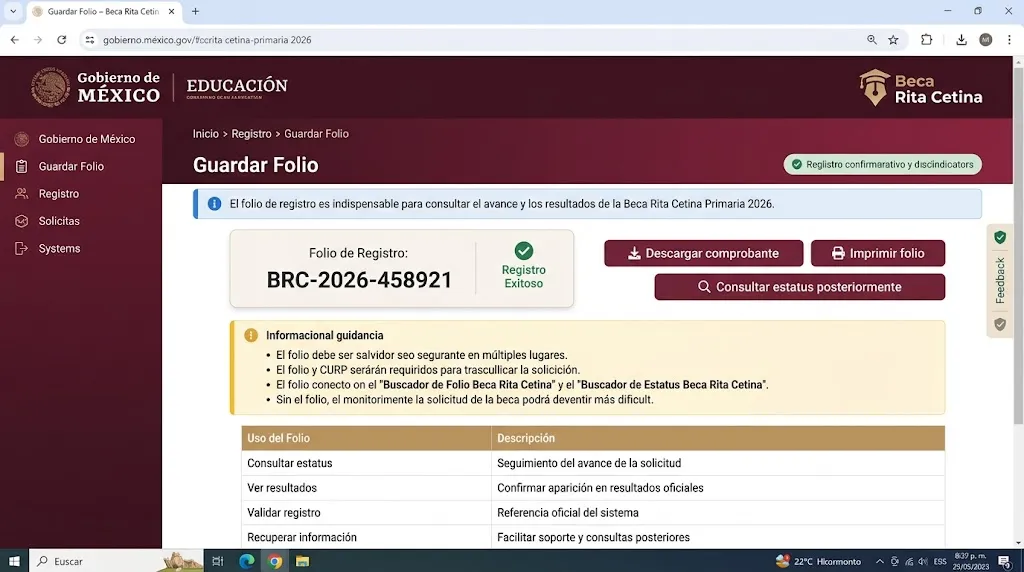The height and width of the screenshot is (572, 1024).
Task: Open File Explorer from the taskbar
Action: click(302, 561)
